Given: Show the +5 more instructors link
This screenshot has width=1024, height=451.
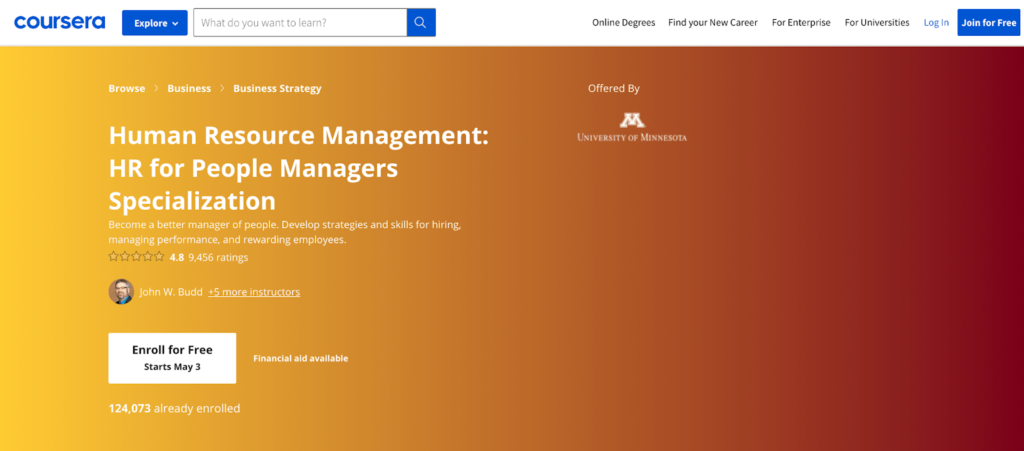Looking at the screenshot, I should tap(254, 292).
